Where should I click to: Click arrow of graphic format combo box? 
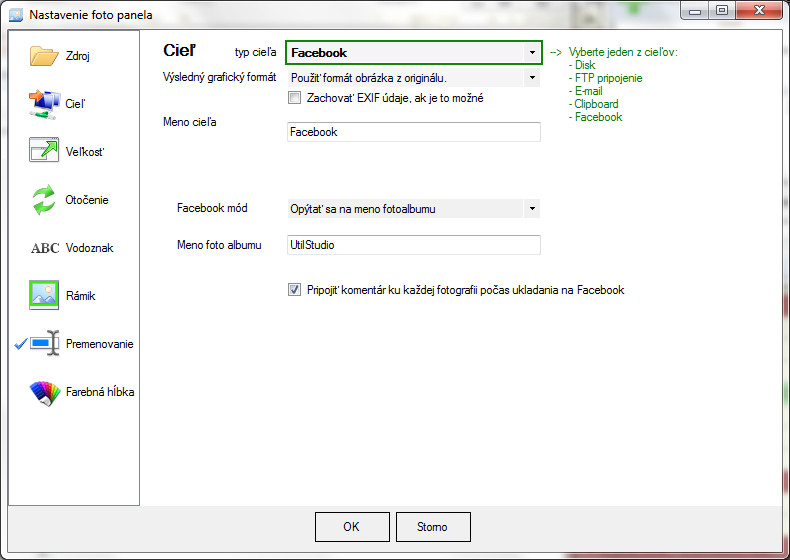[532, 78]
